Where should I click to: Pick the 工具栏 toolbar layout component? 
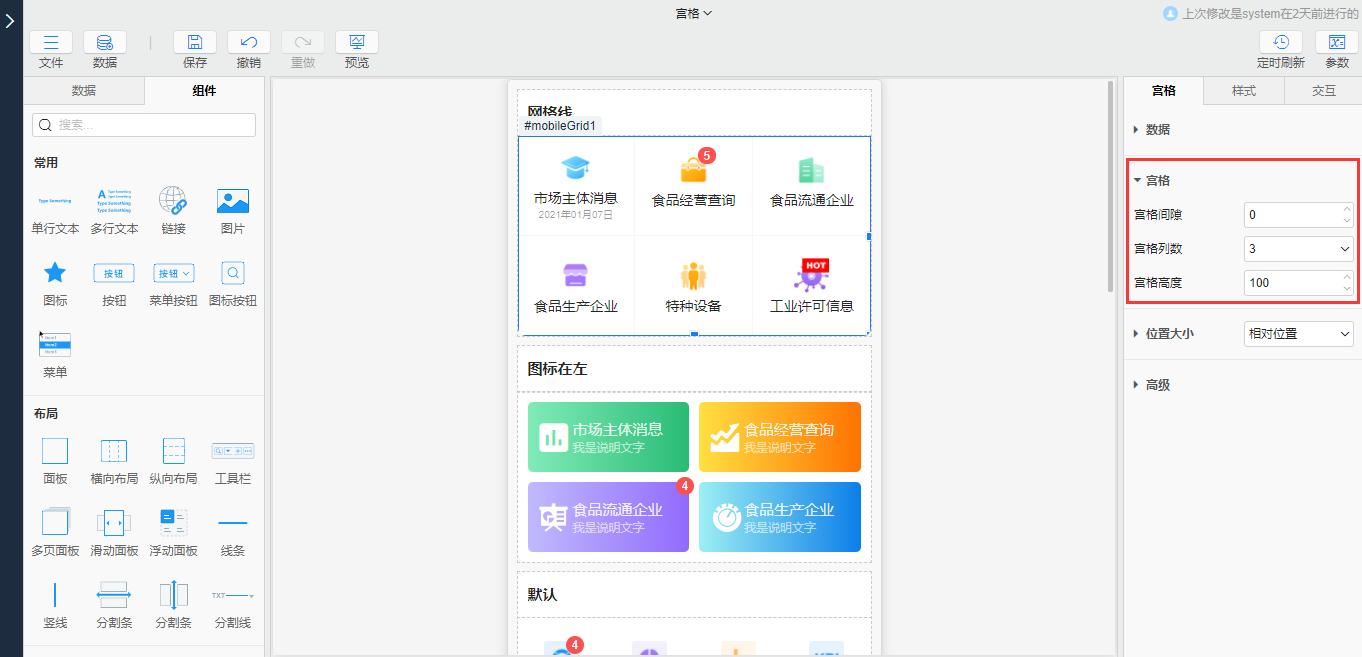click(x=233, y=451)
